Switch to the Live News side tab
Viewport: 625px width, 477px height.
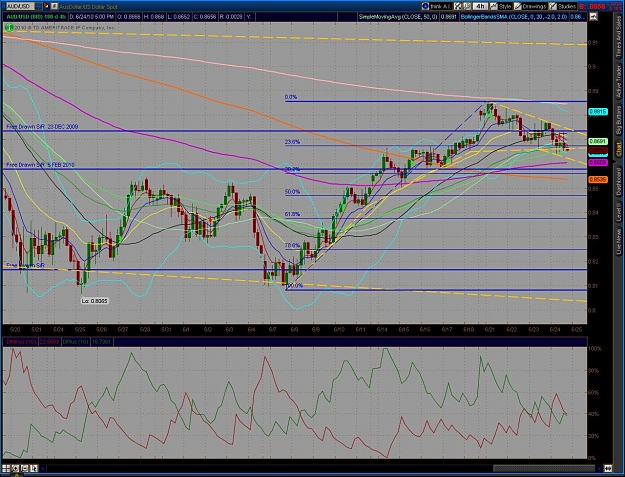pyautogui.click(x=619, y=241)
